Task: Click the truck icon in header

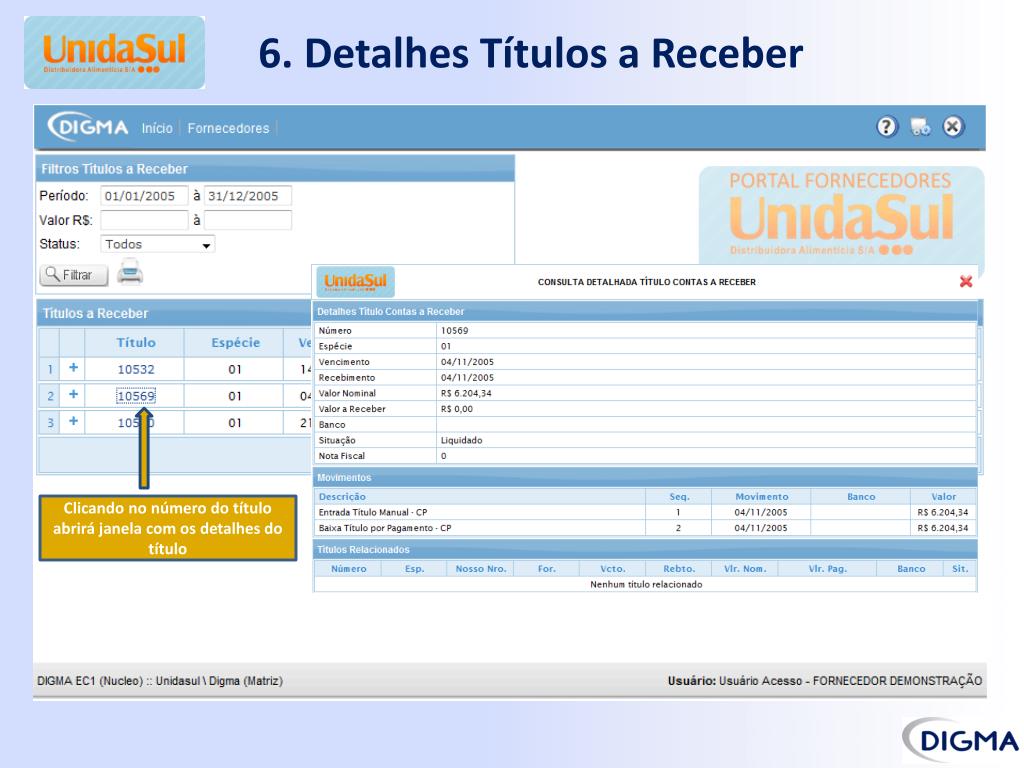Action: [920, 126]
